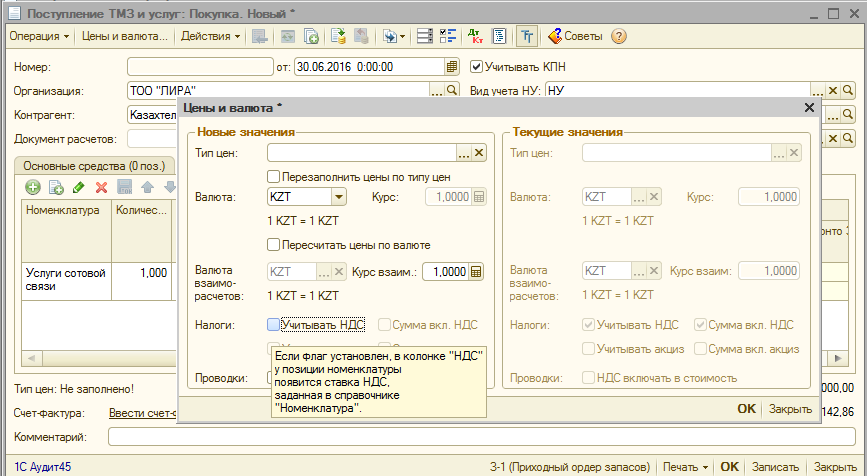Edit the row with the green pencil icon
The width and height of the screenshot is (867, 476).
(79, 187)
